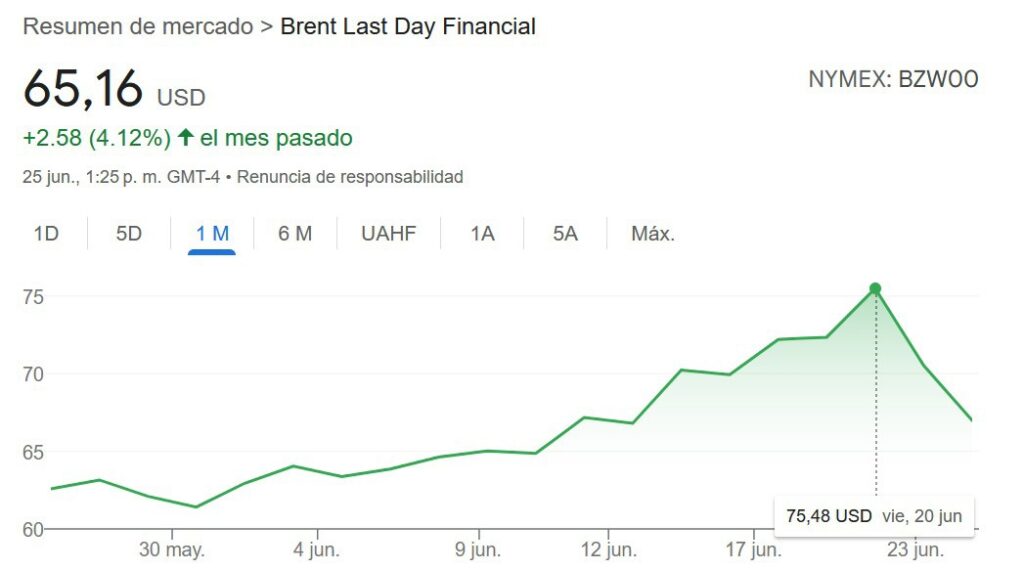The image size is (1024, 570).
Task: Click the 75,48 USD price tooltip
Action: pos(873,516)
